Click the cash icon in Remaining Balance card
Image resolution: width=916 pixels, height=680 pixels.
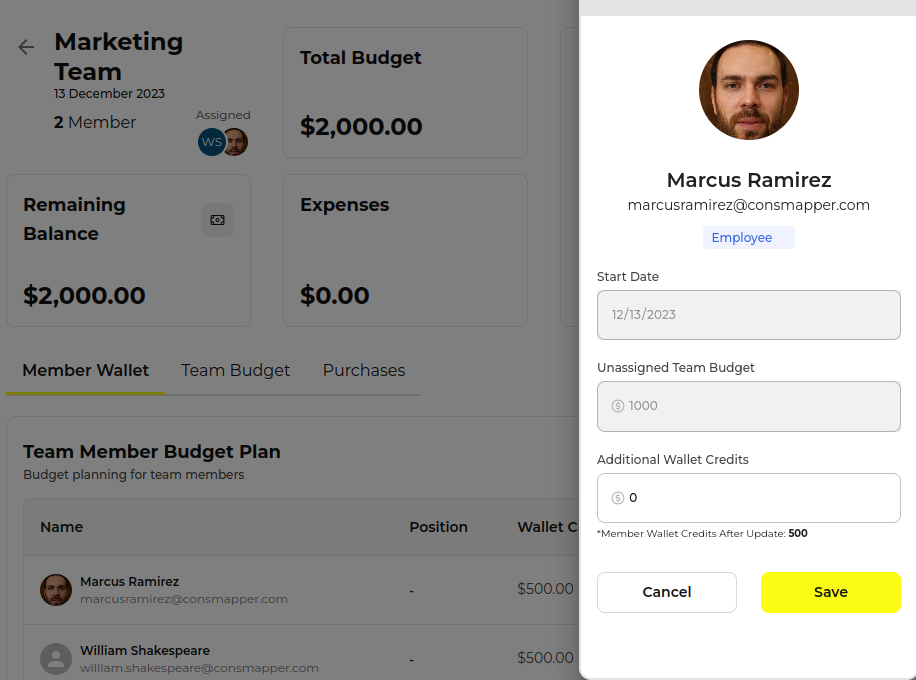coord(217,220)
